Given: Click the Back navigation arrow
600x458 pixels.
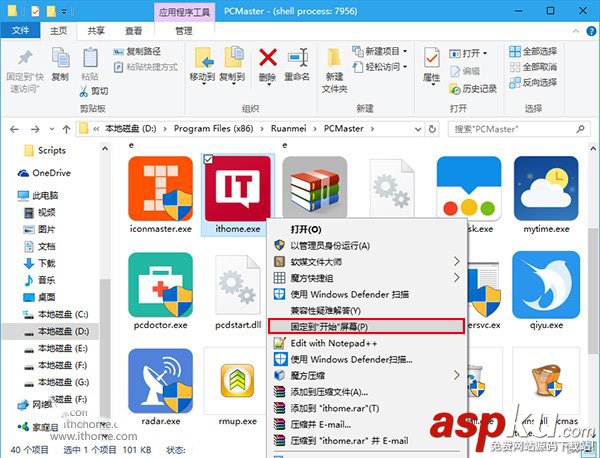Looking at the screenshot, I should tap(15, 129).
